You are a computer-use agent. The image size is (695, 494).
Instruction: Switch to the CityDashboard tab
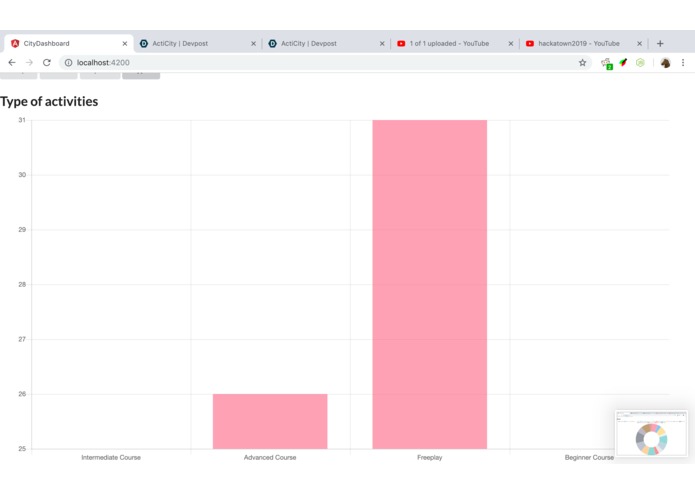point(69,43)
